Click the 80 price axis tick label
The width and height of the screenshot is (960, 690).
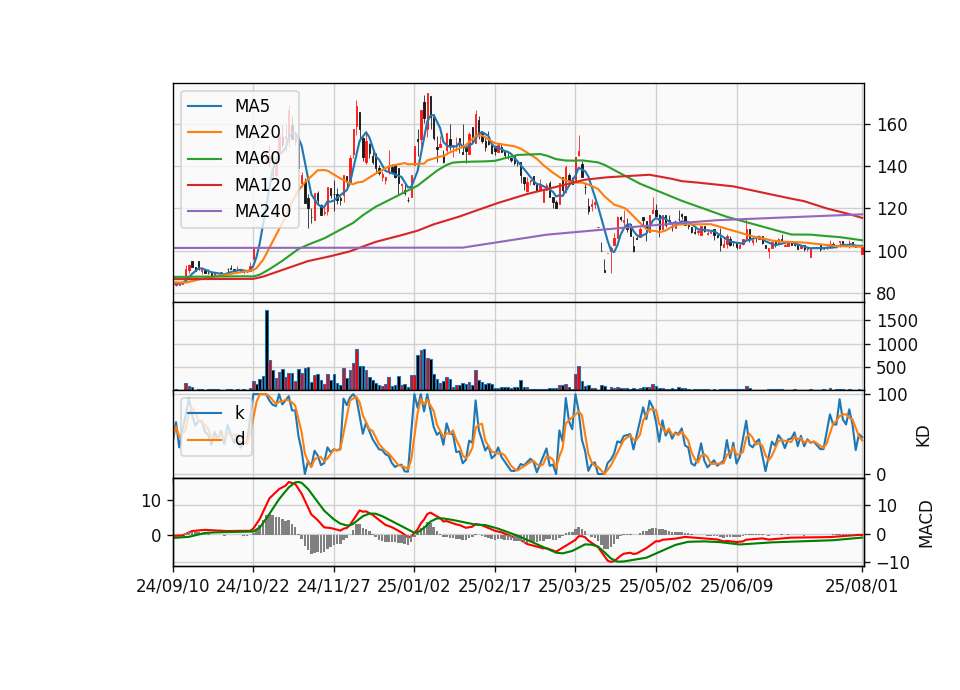886,294
